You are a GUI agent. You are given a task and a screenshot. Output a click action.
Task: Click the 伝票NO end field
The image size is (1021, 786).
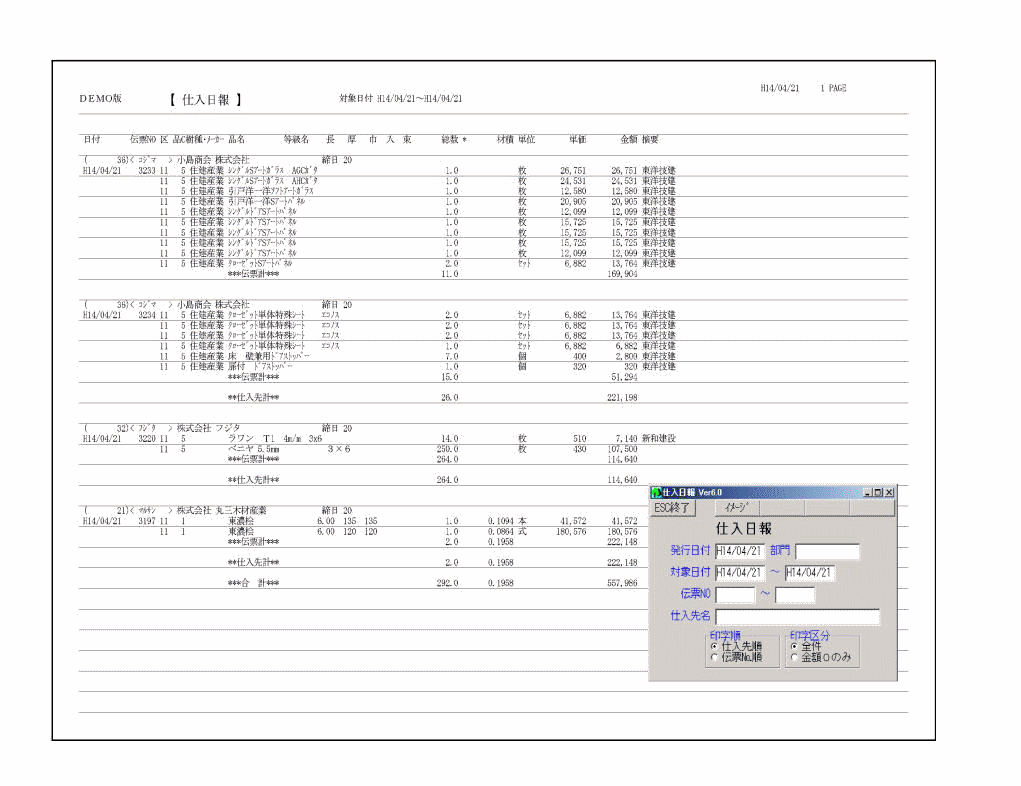(x=794, y=595)
